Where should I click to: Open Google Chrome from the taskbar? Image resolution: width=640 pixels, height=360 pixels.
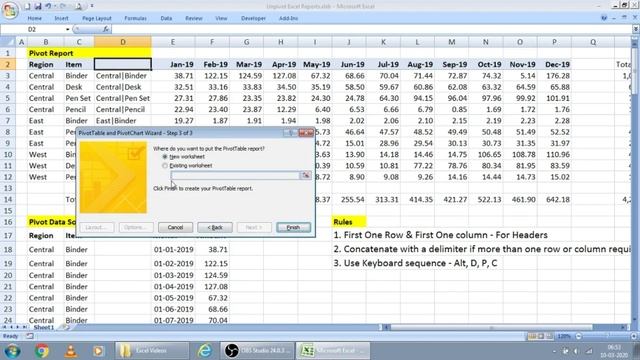[42, 351]
